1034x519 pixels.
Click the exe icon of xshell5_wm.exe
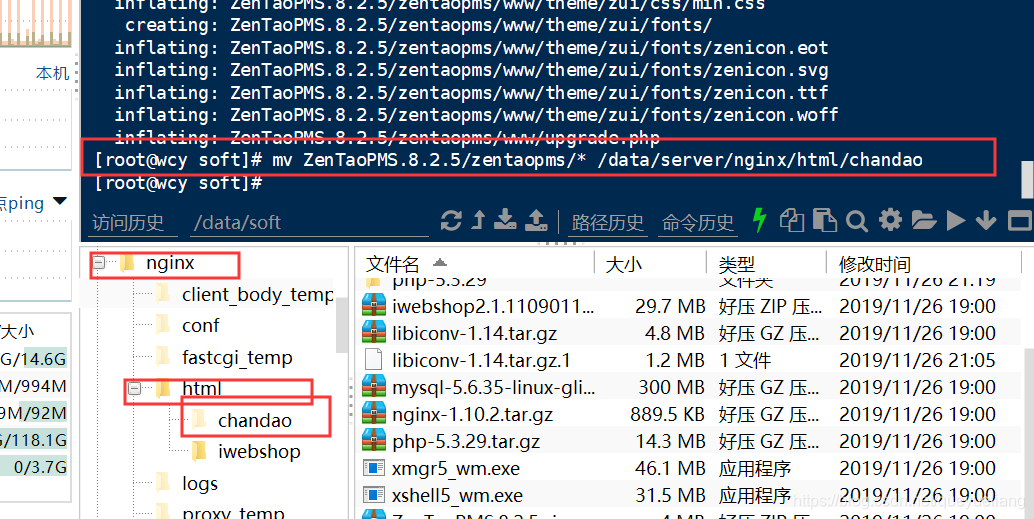pyautogui.click(x=374, y=495)
